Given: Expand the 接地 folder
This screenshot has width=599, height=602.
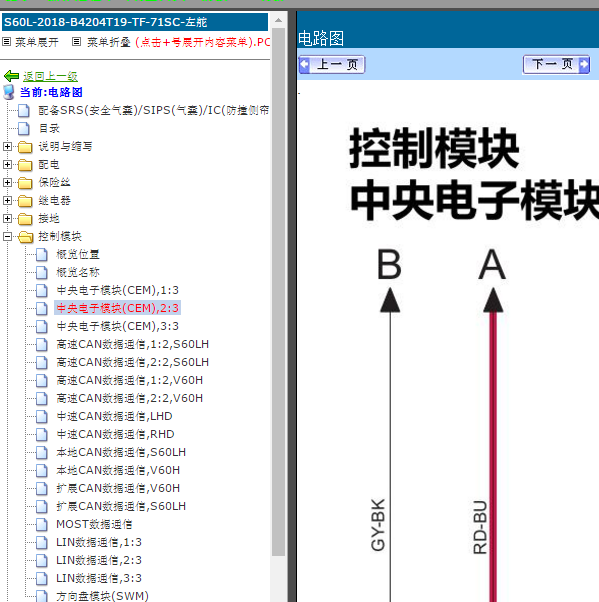Looking at the screenshot, I should pyautogui.click(x=7, y=218).
